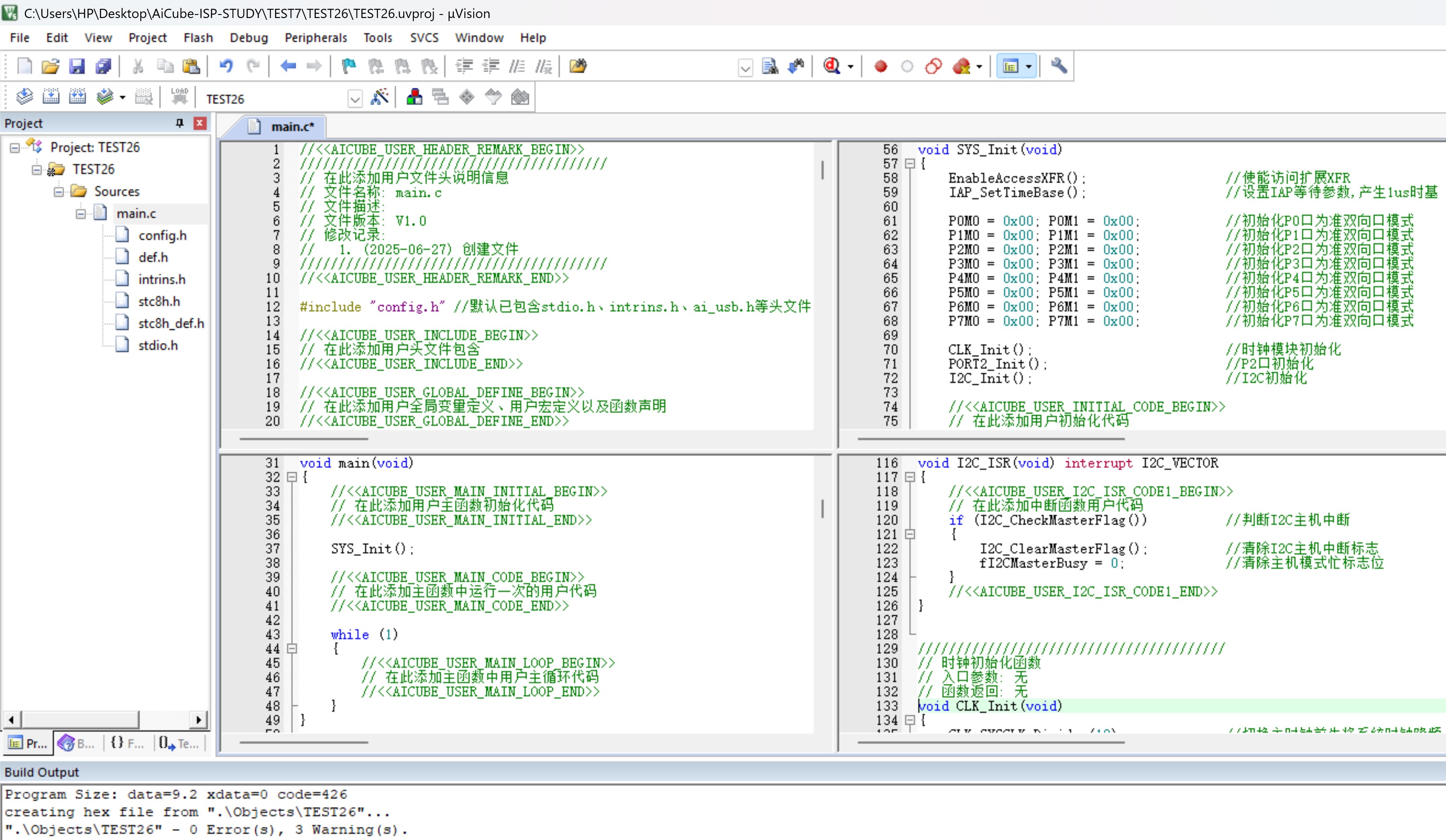1446x840 pixels.
Task: Fold the I2C_ISR function at line 117
Action: 909,477
